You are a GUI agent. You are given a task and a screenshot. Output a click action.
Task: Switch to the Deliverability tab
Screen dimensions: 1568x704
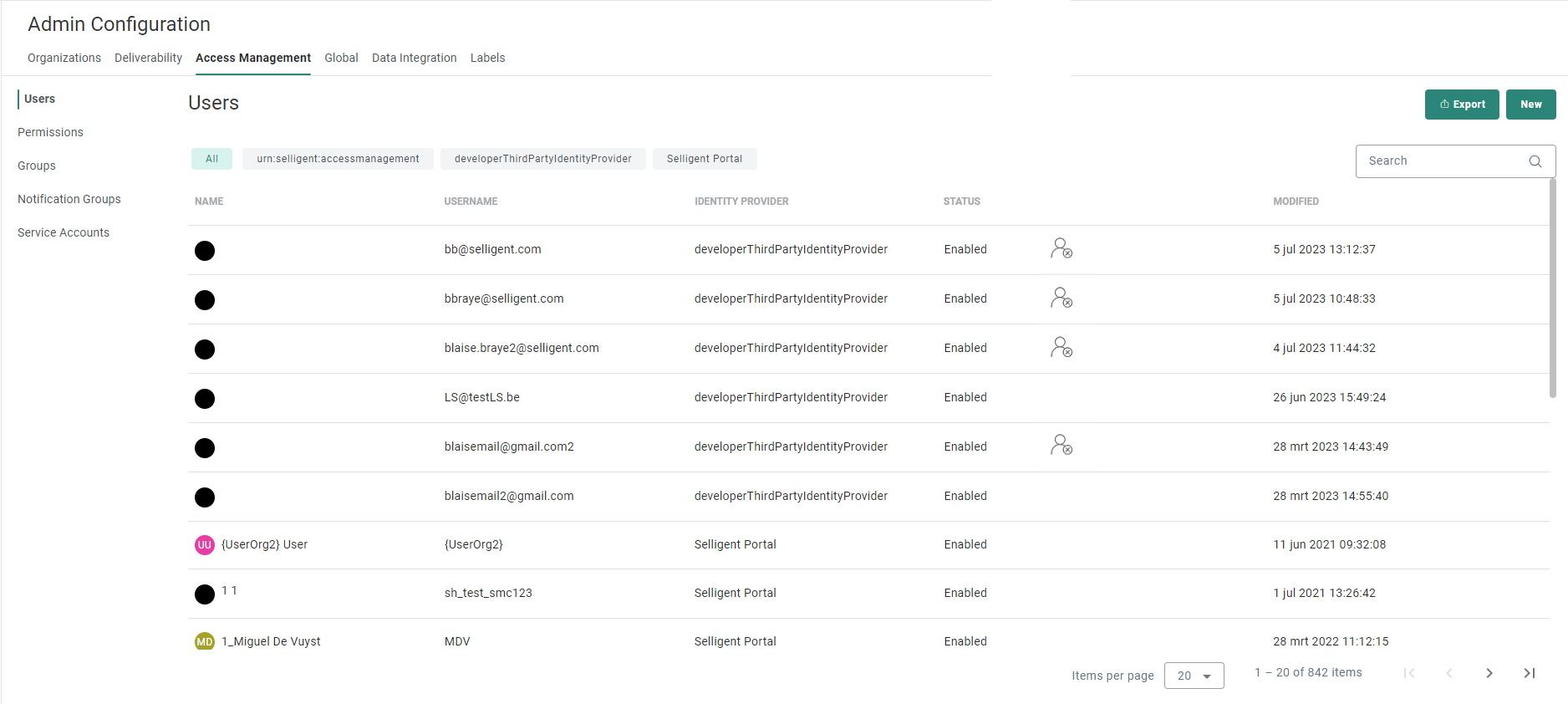tap(148, 58)
